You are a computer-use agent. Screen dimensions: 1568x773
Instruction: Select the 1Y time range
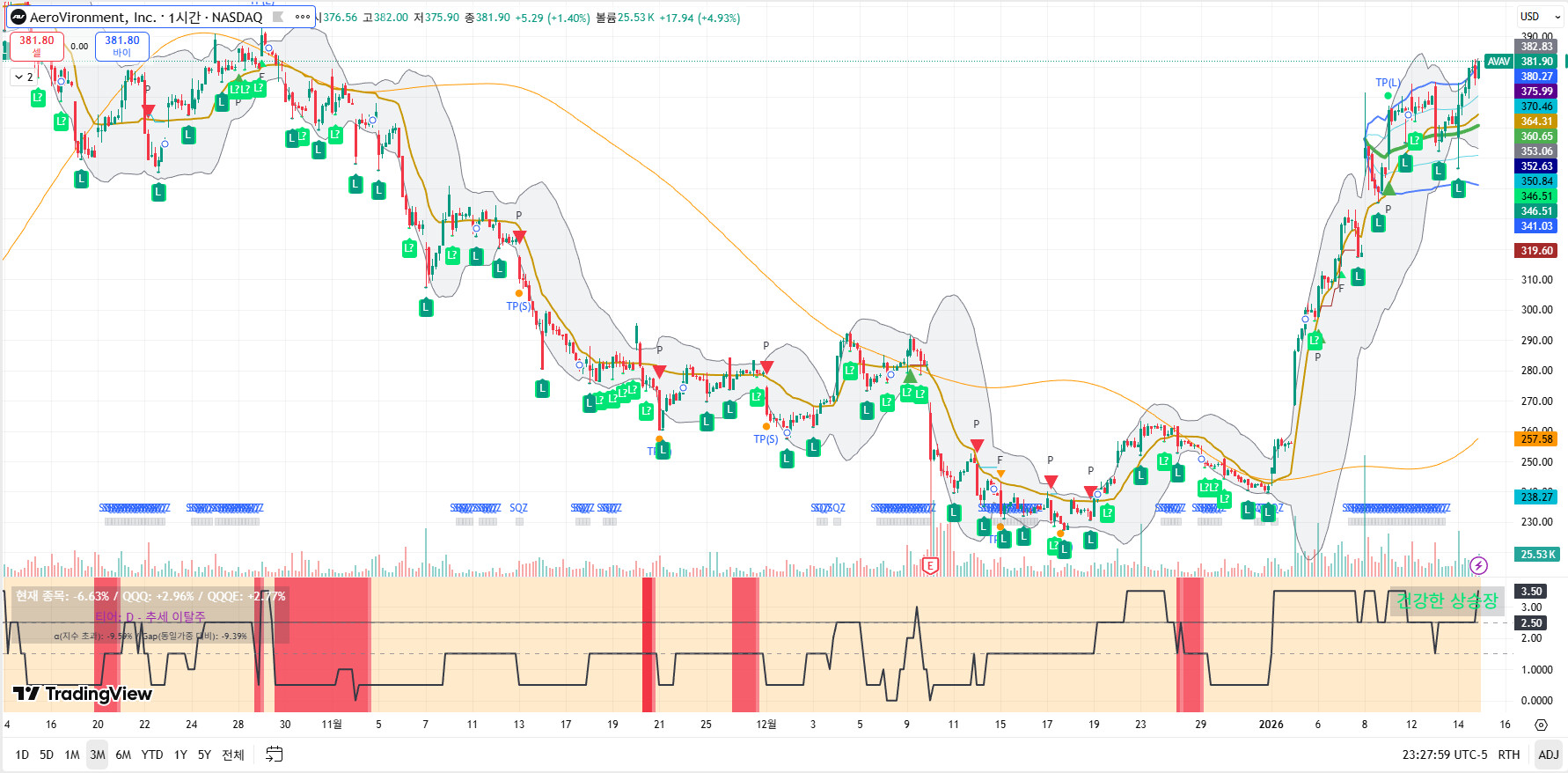180,755
